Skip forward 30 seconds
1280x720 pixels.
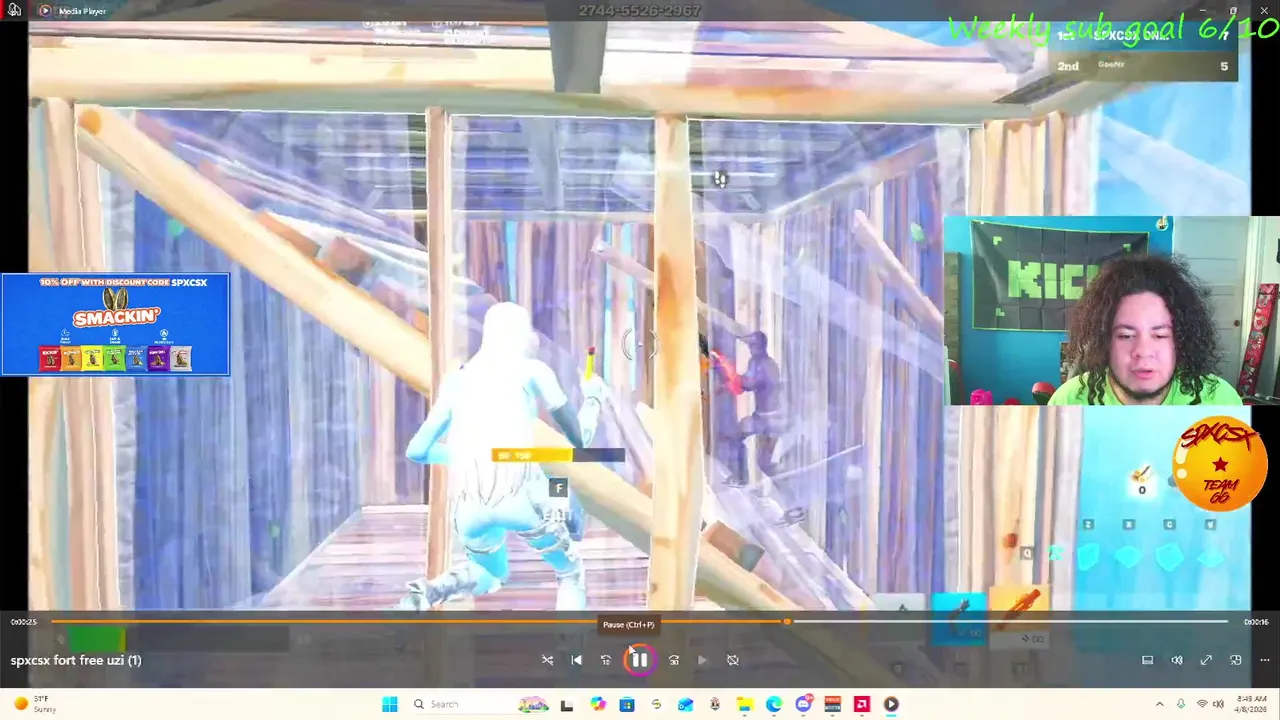point(673,660)
